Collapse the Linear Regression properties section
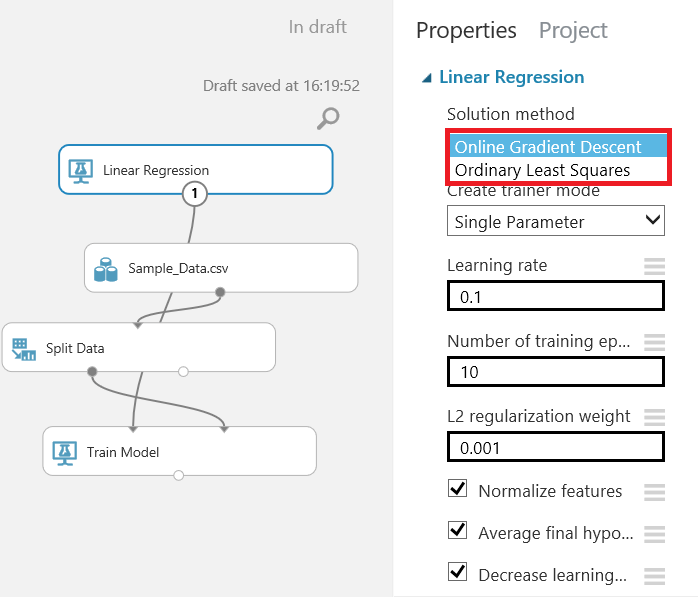Screen dimensions: 698x597 pos(426,78)
